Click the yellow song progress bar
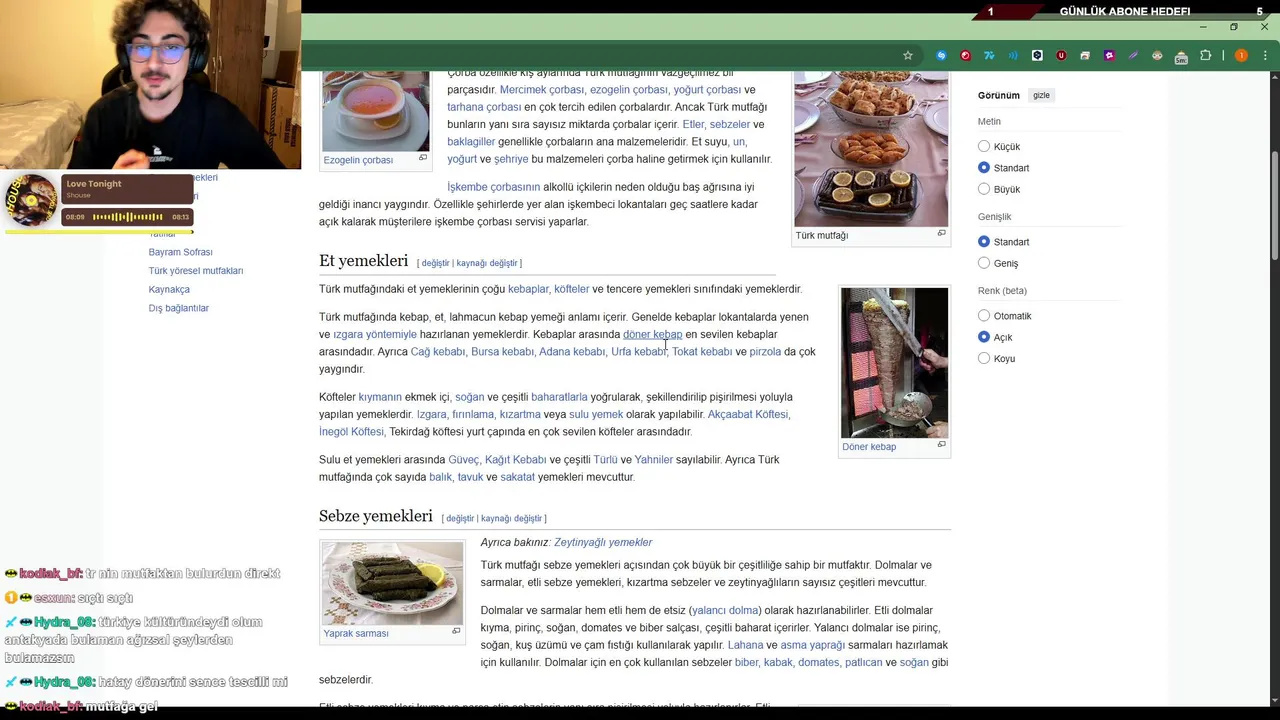 (98, 232)
